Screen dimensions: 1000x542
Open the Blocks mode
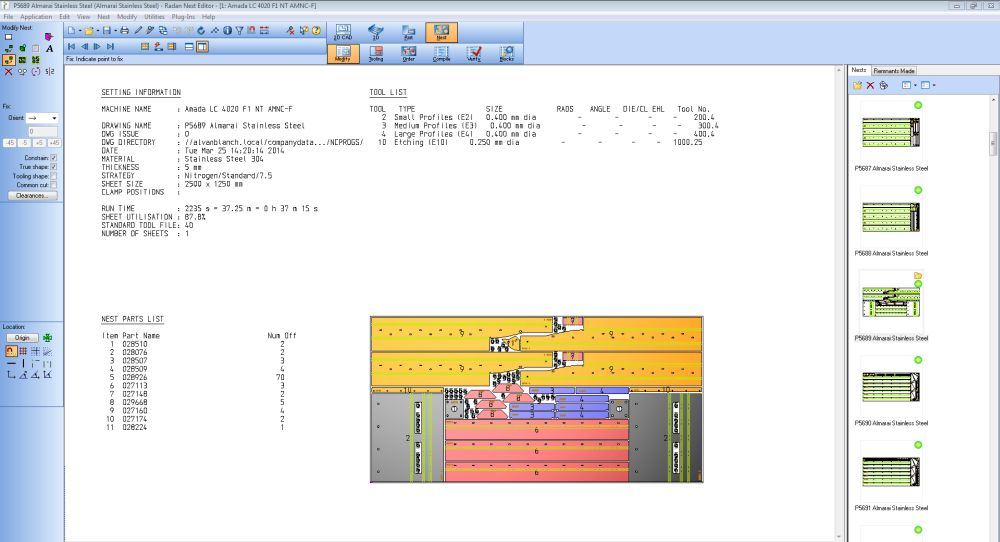click(506, 54)
